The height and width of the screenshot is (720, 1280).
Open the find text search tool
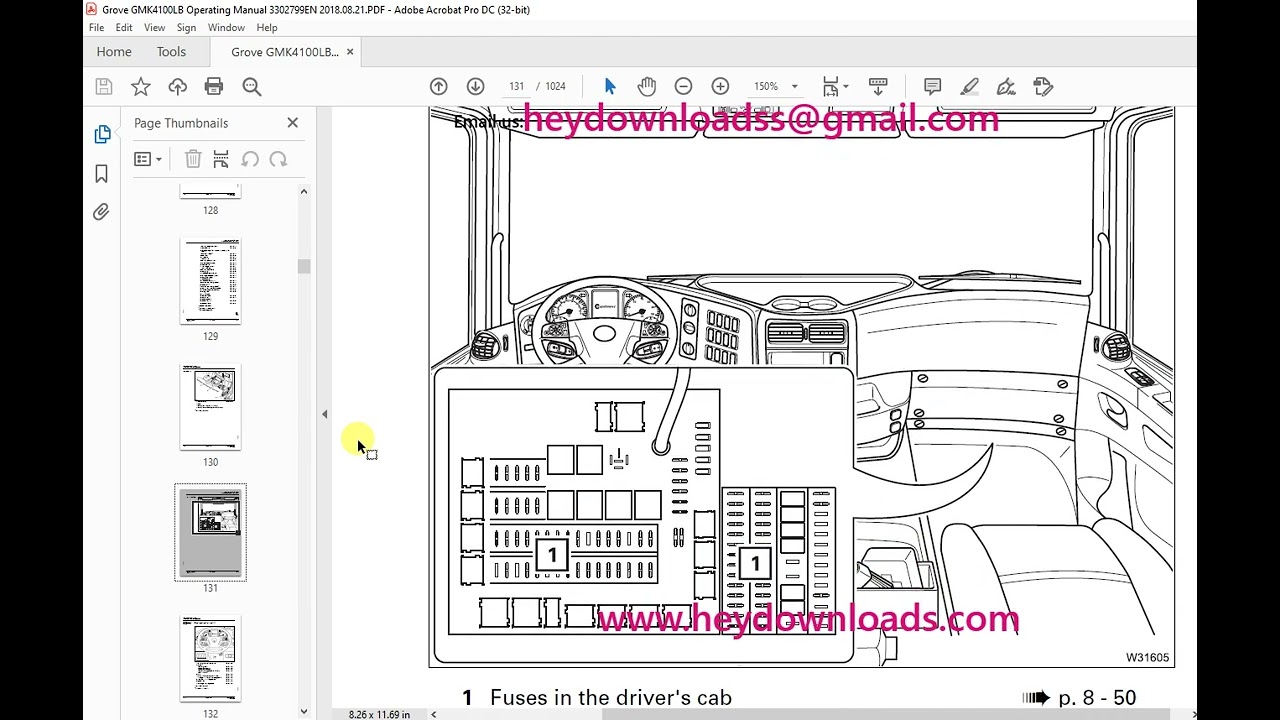click(x=252, y=87)
